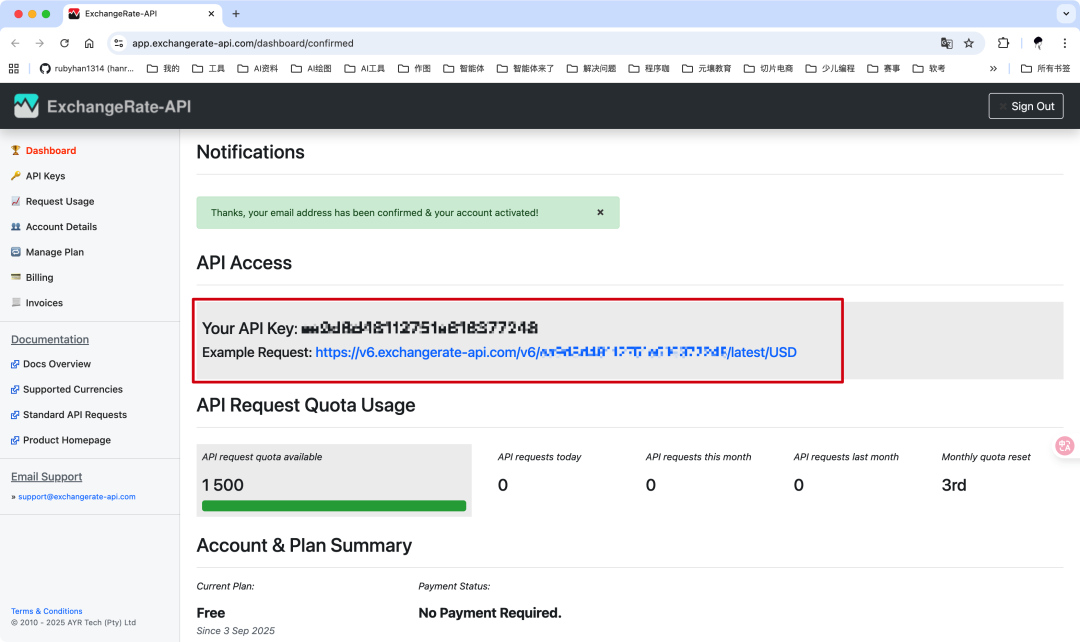
Task: Click the Sign Out button
Action: 1026,106
